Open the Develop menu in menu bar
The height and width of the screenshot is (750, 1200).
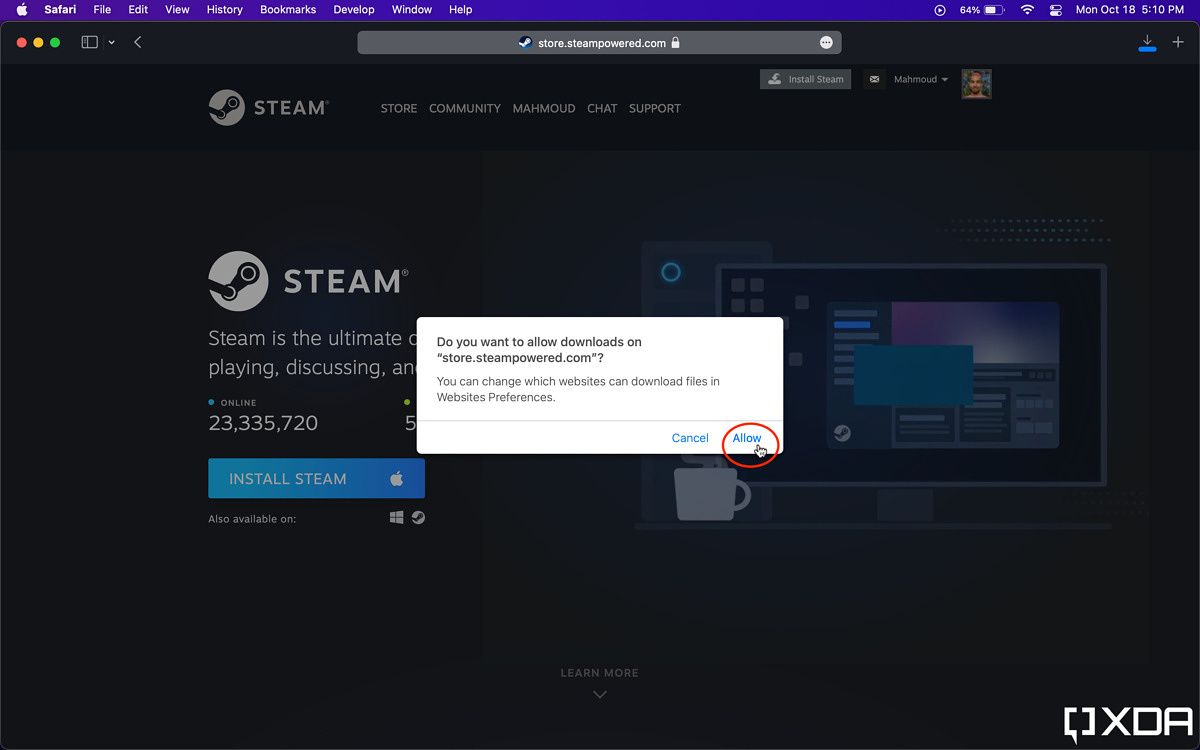click(353, 10)
